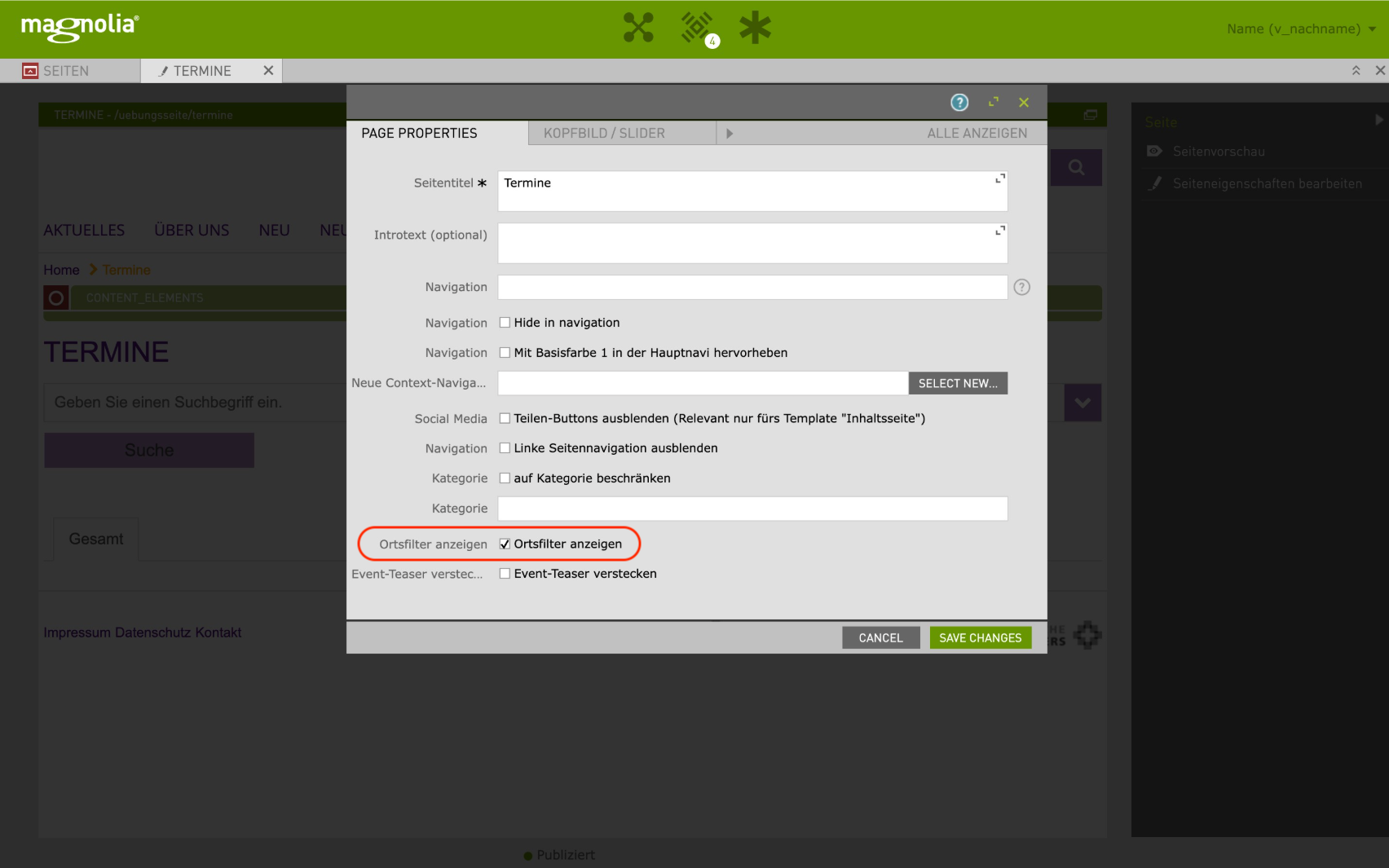The width and height of the screenshot is (1389, 868).
Task: Click Seitenvorschau action
Action: click(1219, 151)
